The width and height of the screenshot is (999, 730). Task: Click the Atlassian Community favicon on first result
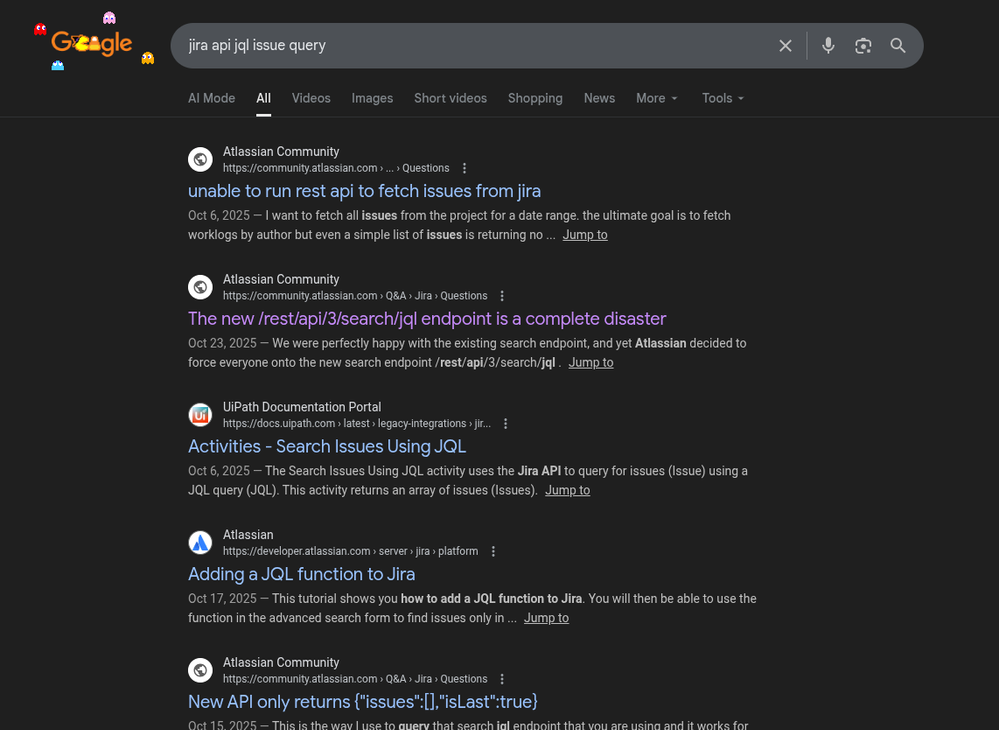(x=200, y=159)
